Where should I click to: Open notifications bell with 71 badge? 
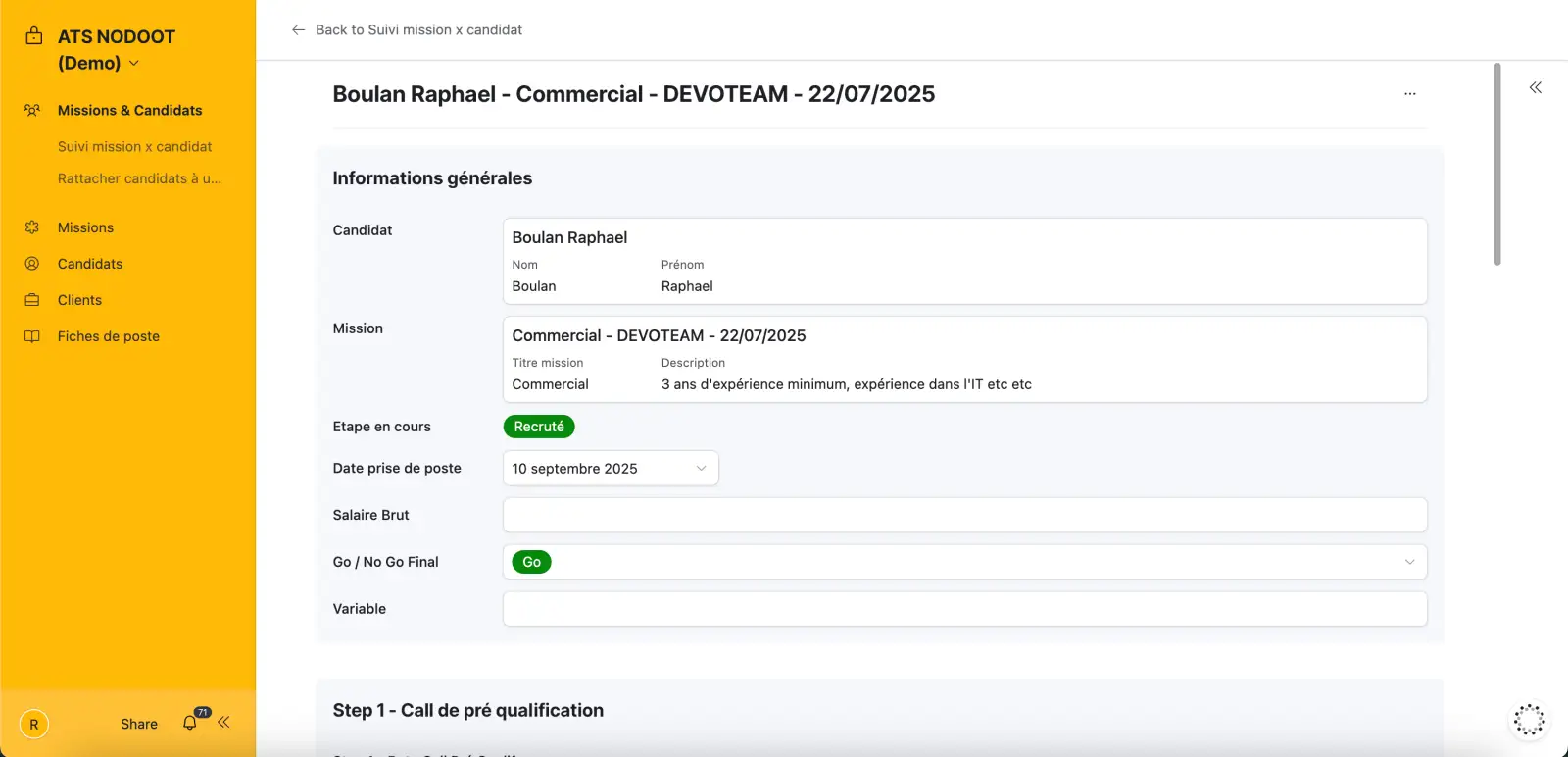tap(191, 722)
